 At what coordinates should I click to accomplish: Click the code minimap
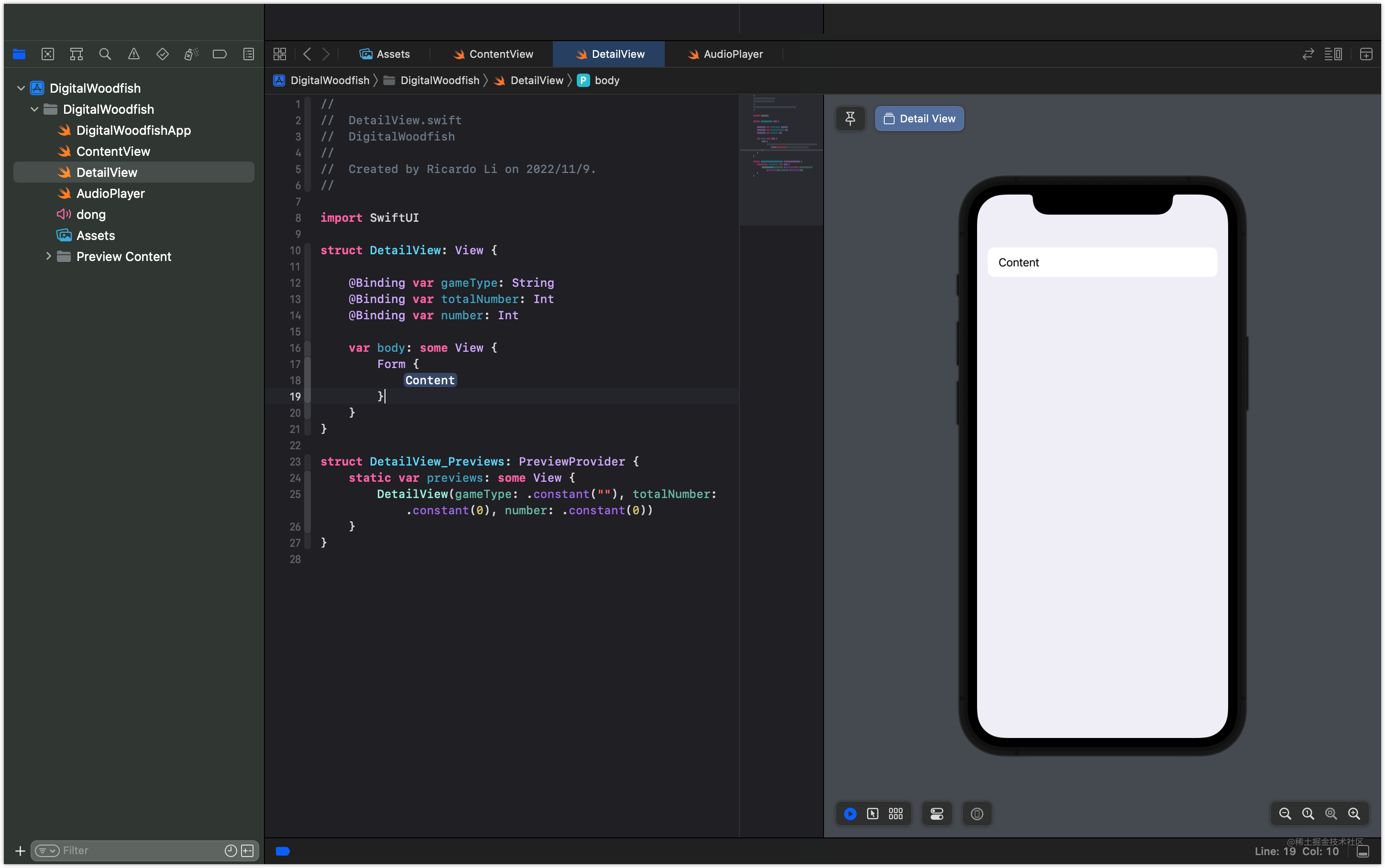pyautogui.click(x=781, y=161)
